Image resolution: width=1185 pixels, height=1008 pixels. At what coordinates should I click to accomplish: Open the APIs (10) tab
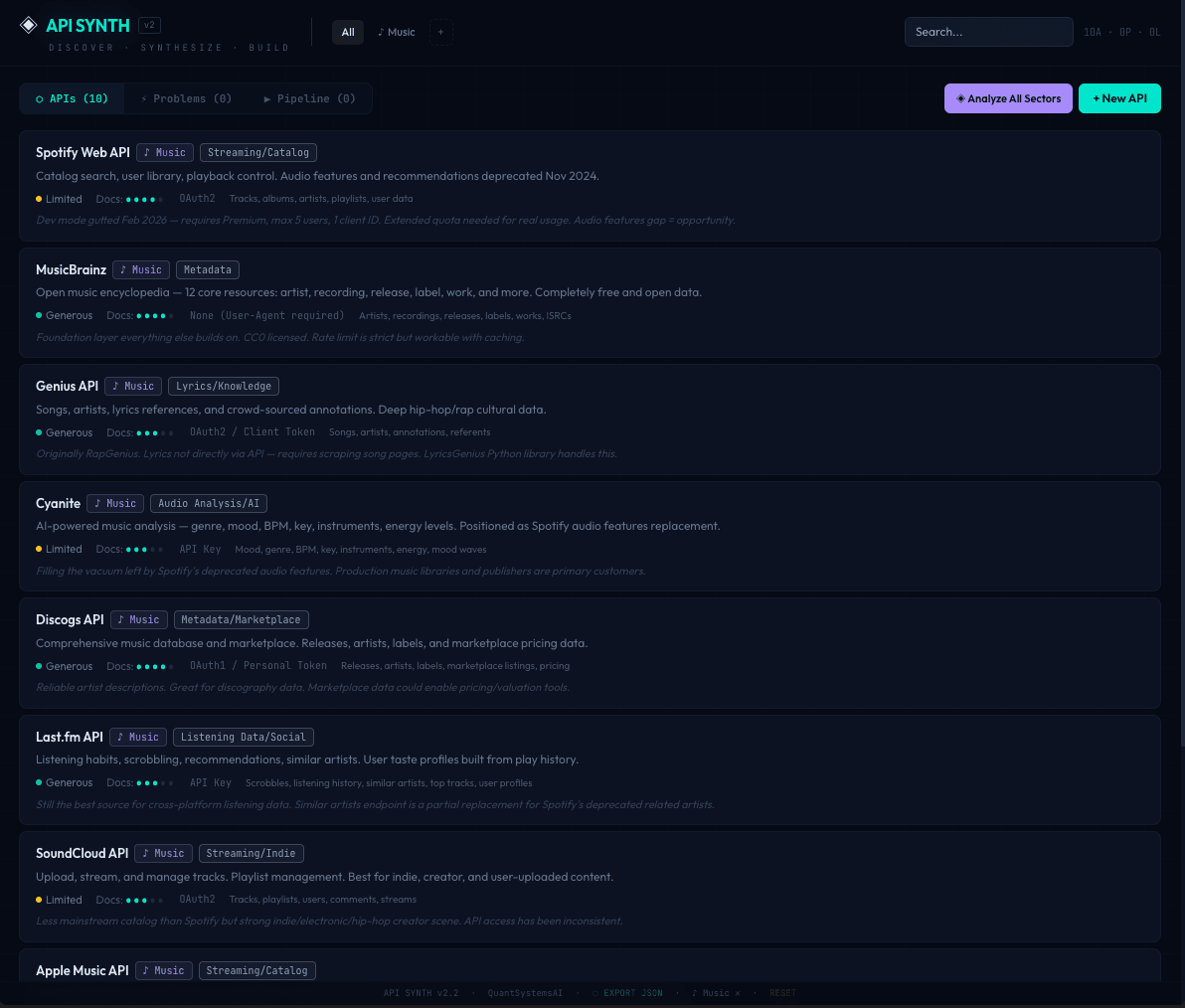(x=72, y=98)
